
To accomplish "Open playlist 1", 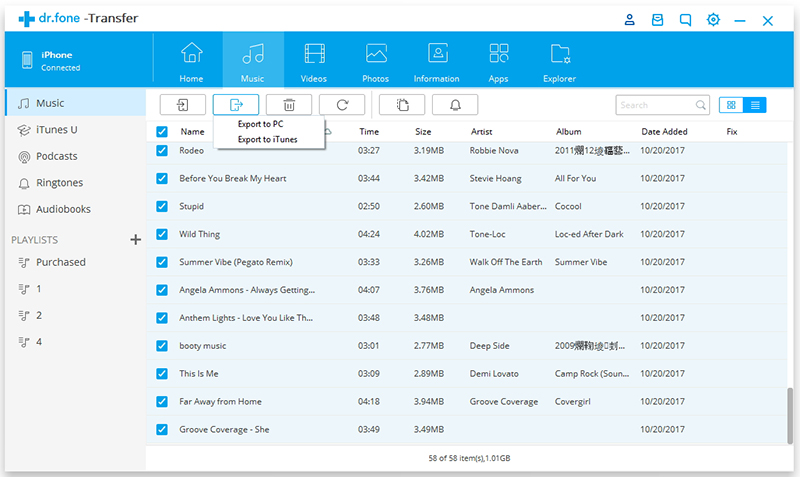I will pos(76,289).
